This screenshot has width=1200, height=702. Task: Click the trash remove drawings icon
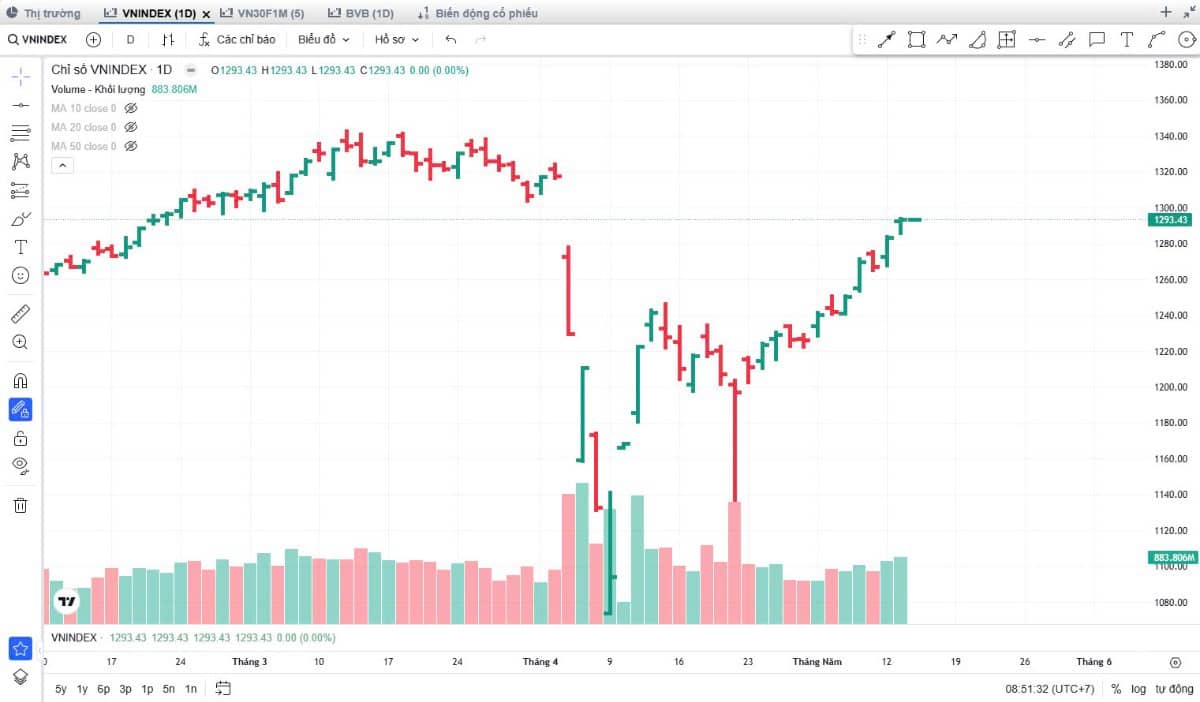tap(20, 505)
